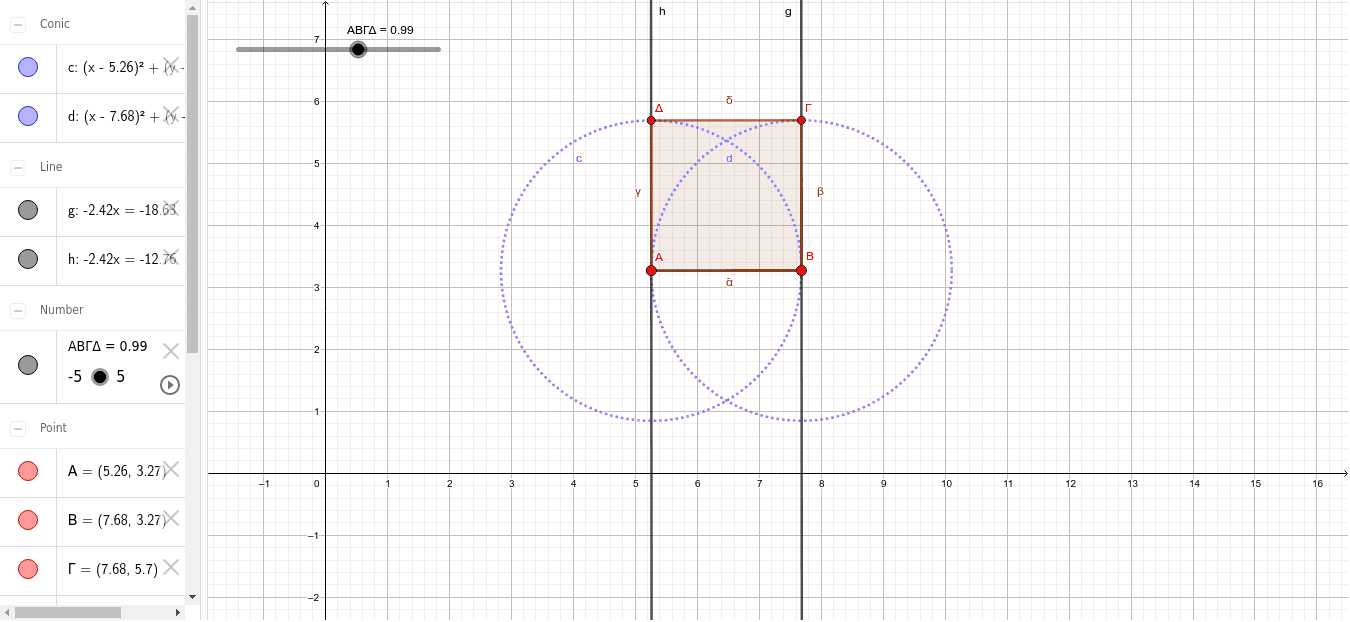Click red point Γ on the graph
The image size is (1350, 622).
pyautogui.click(x=801, y=120)
